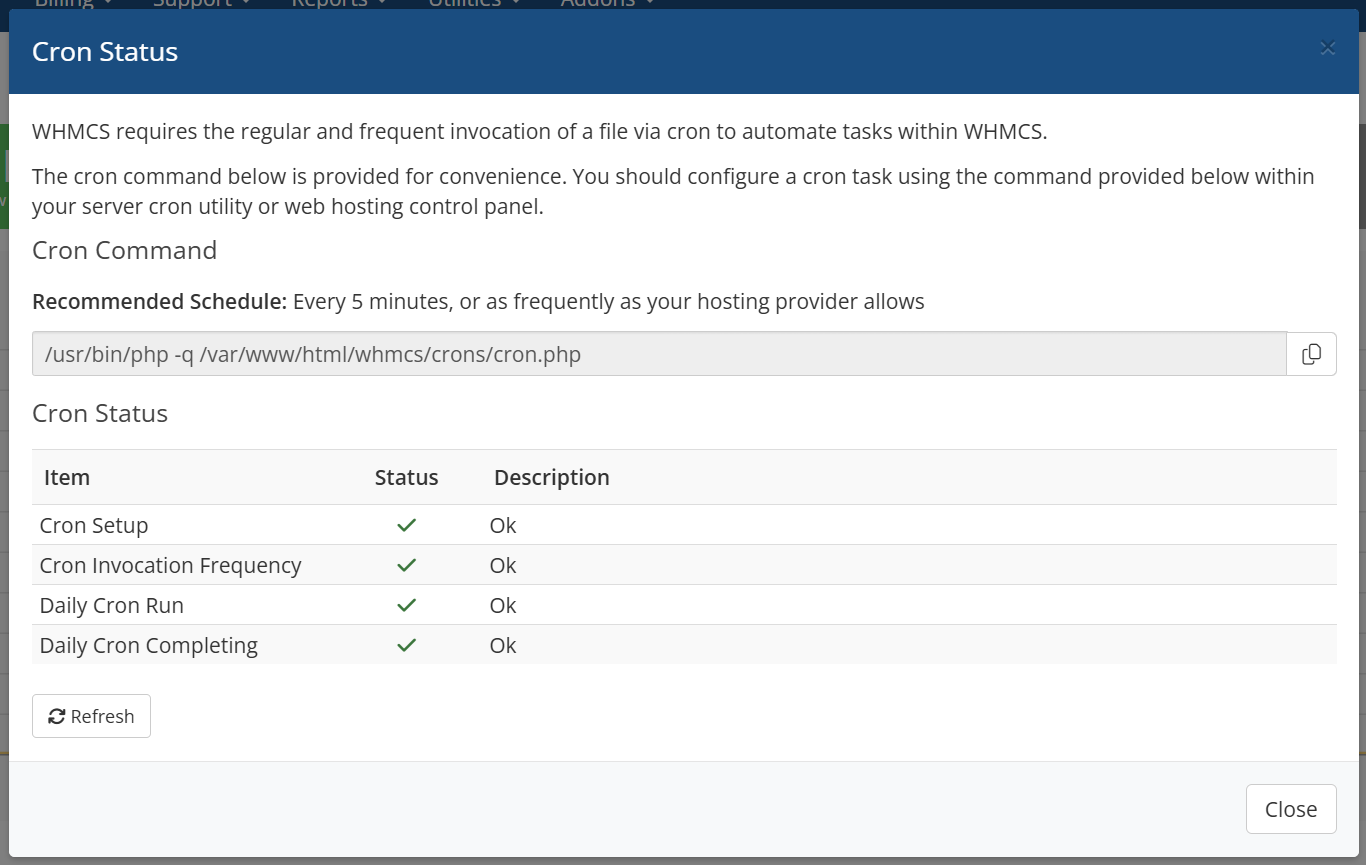Select the cron command text field

[x=659, y=354]
